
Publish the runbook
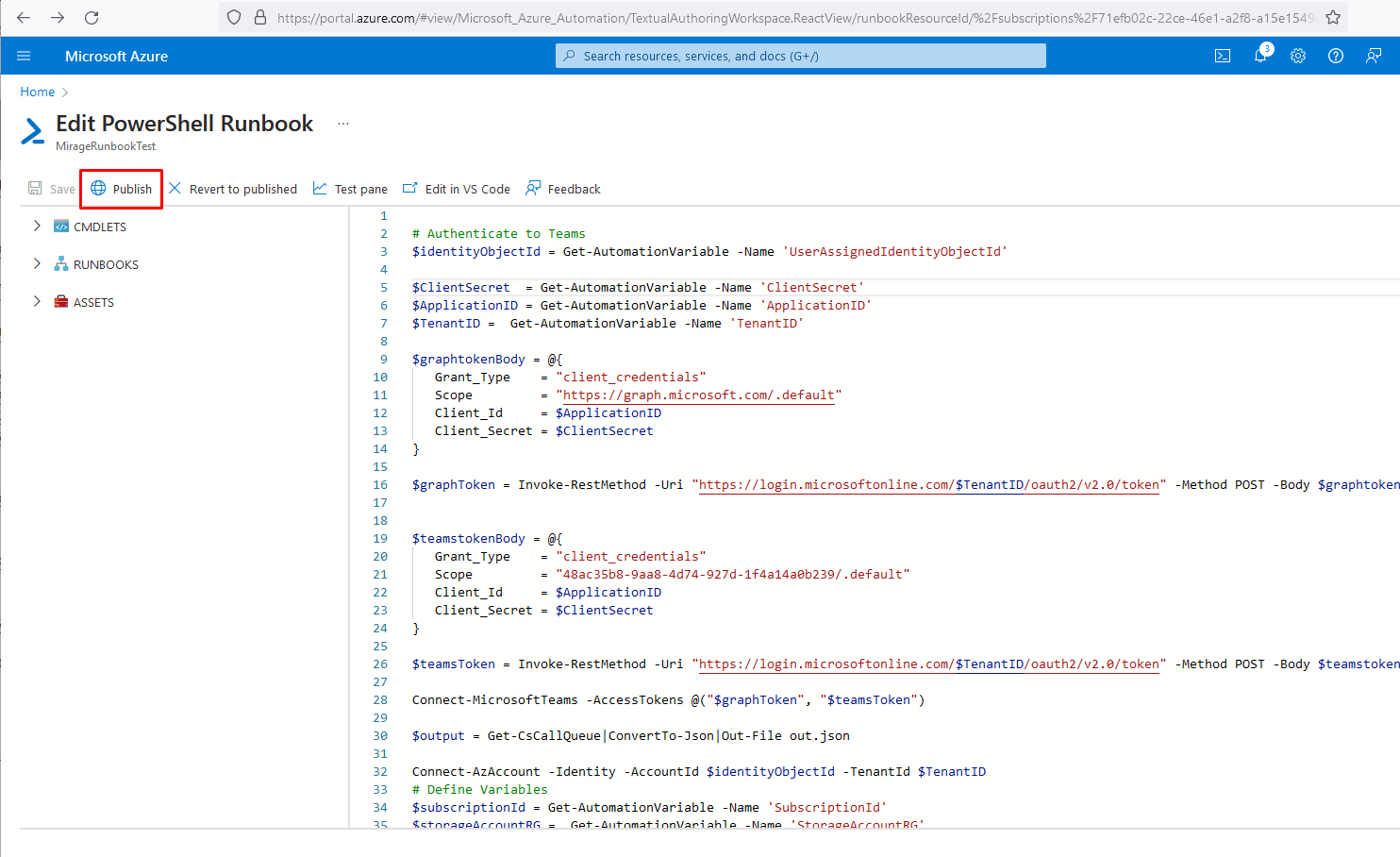[x=122, y=189]
